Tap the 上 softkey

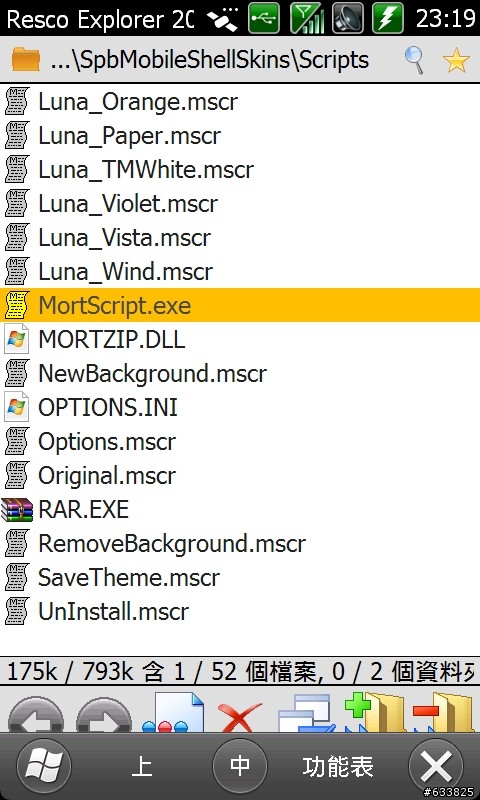click(x=142, y=766)
